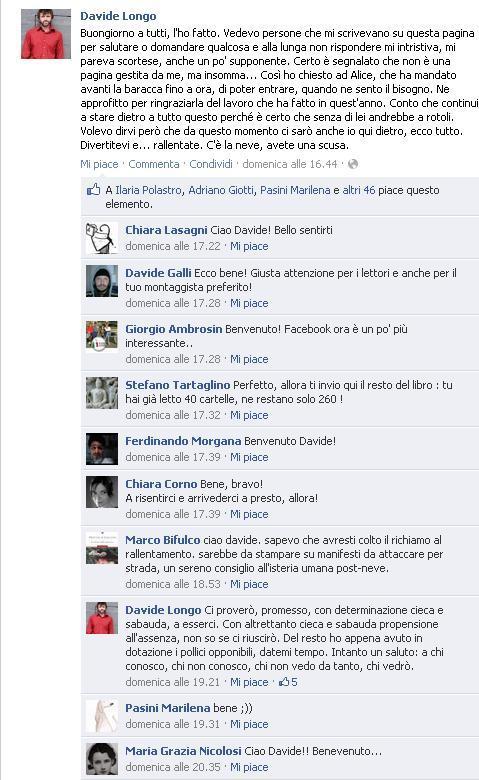Open Davide Longo's main post profile picture
Viewport: 479px width, 780px height.
(46, 34)
